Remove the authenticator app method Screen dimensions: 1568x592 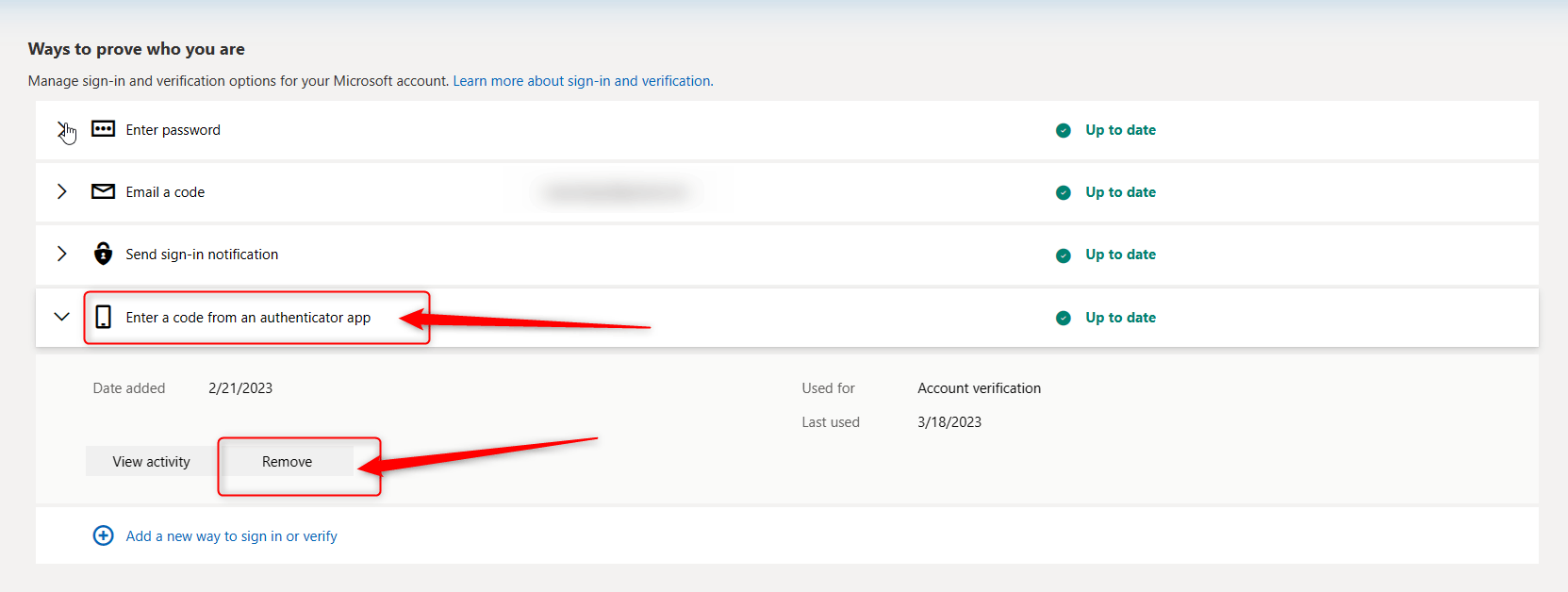point(288,461)
